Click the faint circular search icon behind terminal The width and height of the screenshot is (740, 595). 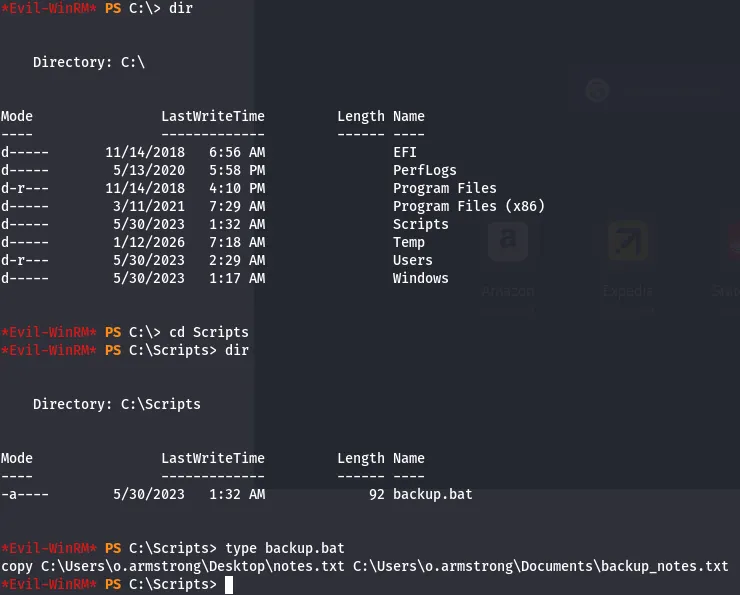pyautogui.click(x=597, y=92)
